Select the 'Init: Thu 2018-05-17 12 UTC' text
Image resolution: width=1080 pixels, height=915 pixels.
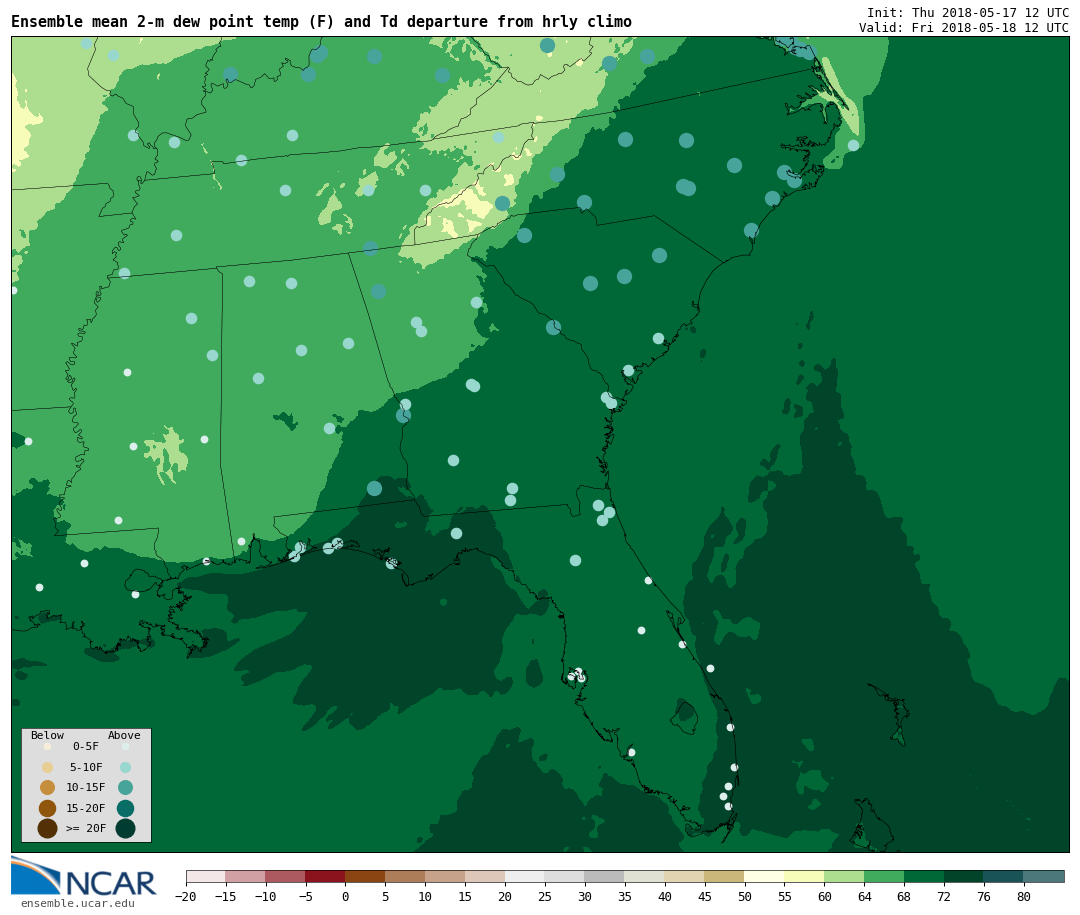(x=968, y=12)
